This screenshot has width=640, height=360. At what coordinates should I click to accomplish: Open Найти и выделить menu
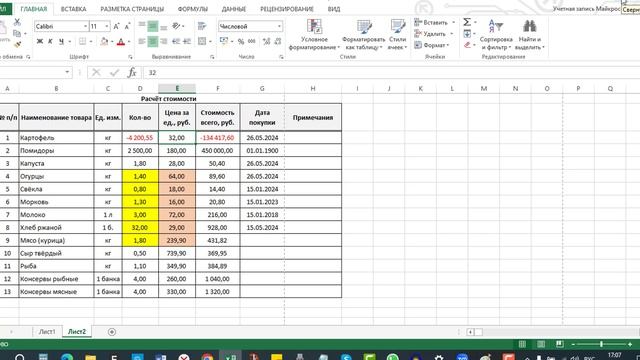[x=530, y=35]
